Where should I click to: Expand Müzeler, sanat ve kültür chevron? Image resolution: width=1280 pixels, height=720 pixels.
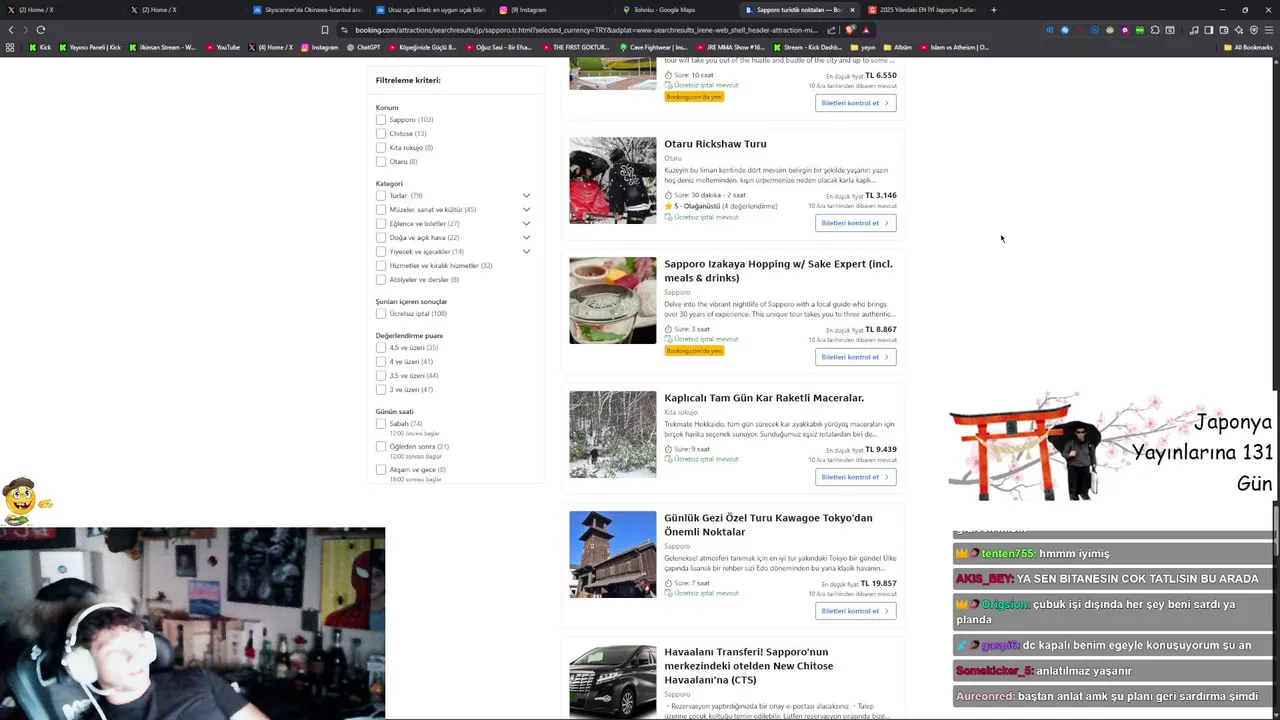click(526, 209)
